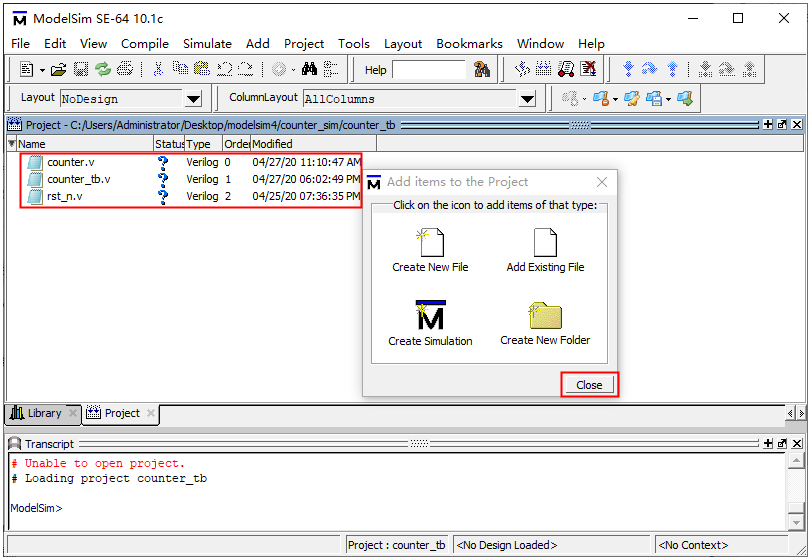Image resolution: width=811 pixels, height=560 pixels.
Task: Open the Simulate menu
Action: 207,44
